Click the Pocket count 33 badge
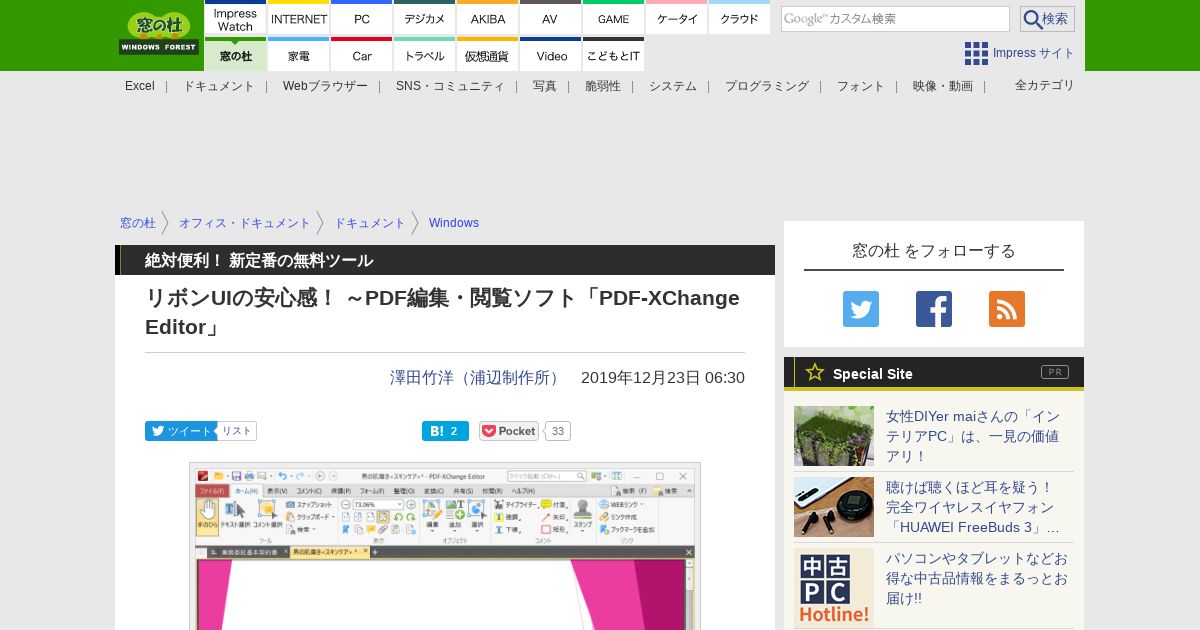 tap(558, 431)
